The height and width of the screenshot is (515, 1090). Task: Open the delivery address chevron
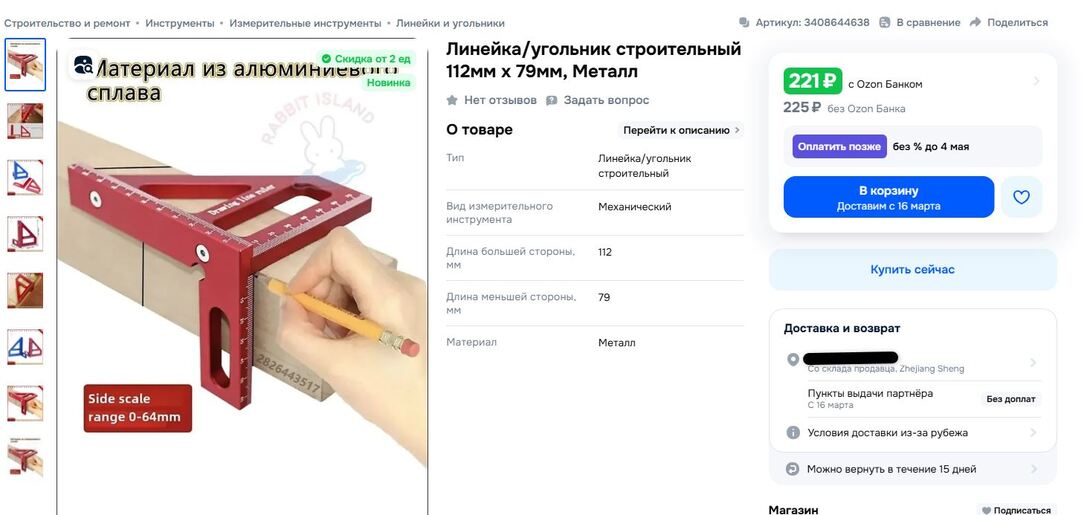coord(1033,362)
